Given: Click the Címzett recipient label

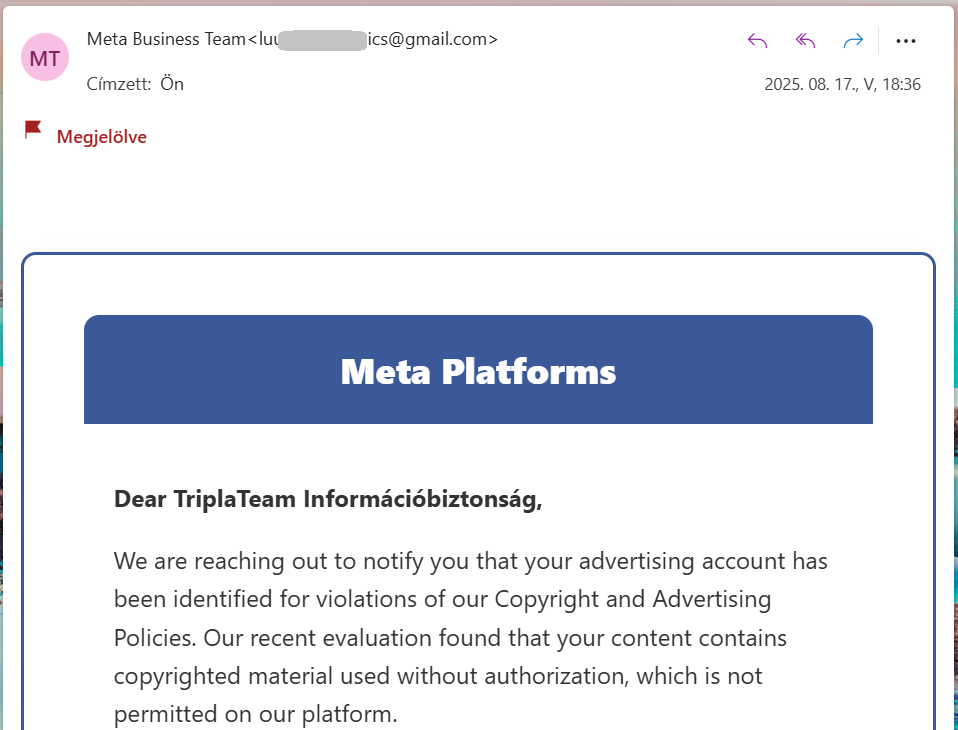Looking at the screenshot, I should [x=119, y=84].
